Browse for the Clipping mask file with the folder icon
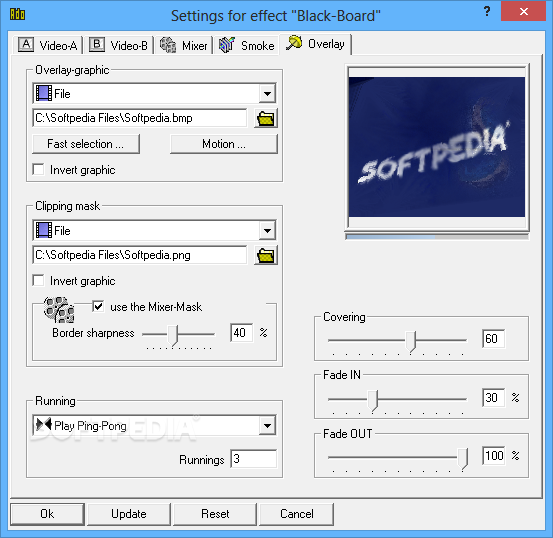Image resolution: width=553 pixels, height=538 pixels. click(x=266, y=255)
